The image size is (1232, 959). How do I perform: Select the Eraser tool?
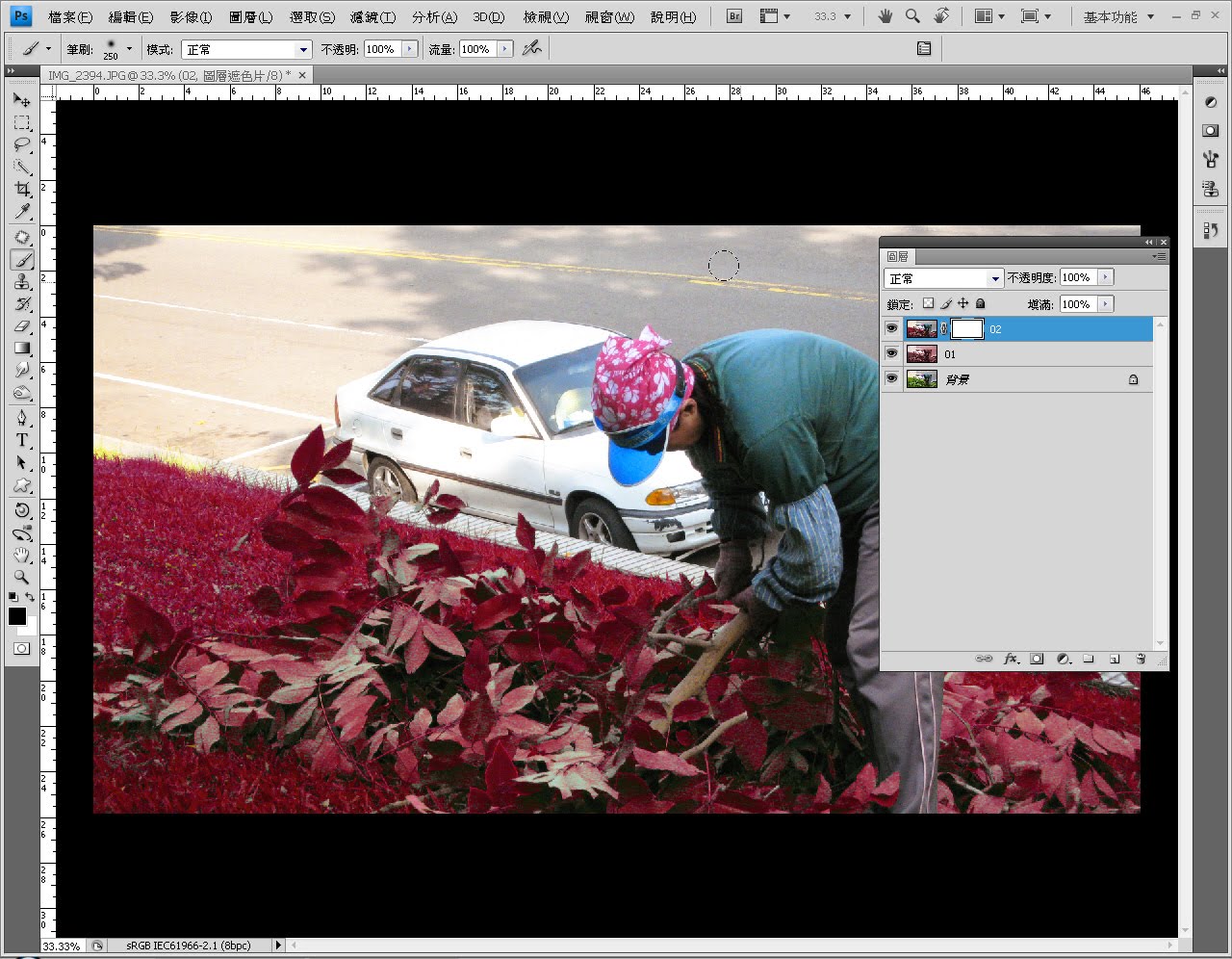22,325
